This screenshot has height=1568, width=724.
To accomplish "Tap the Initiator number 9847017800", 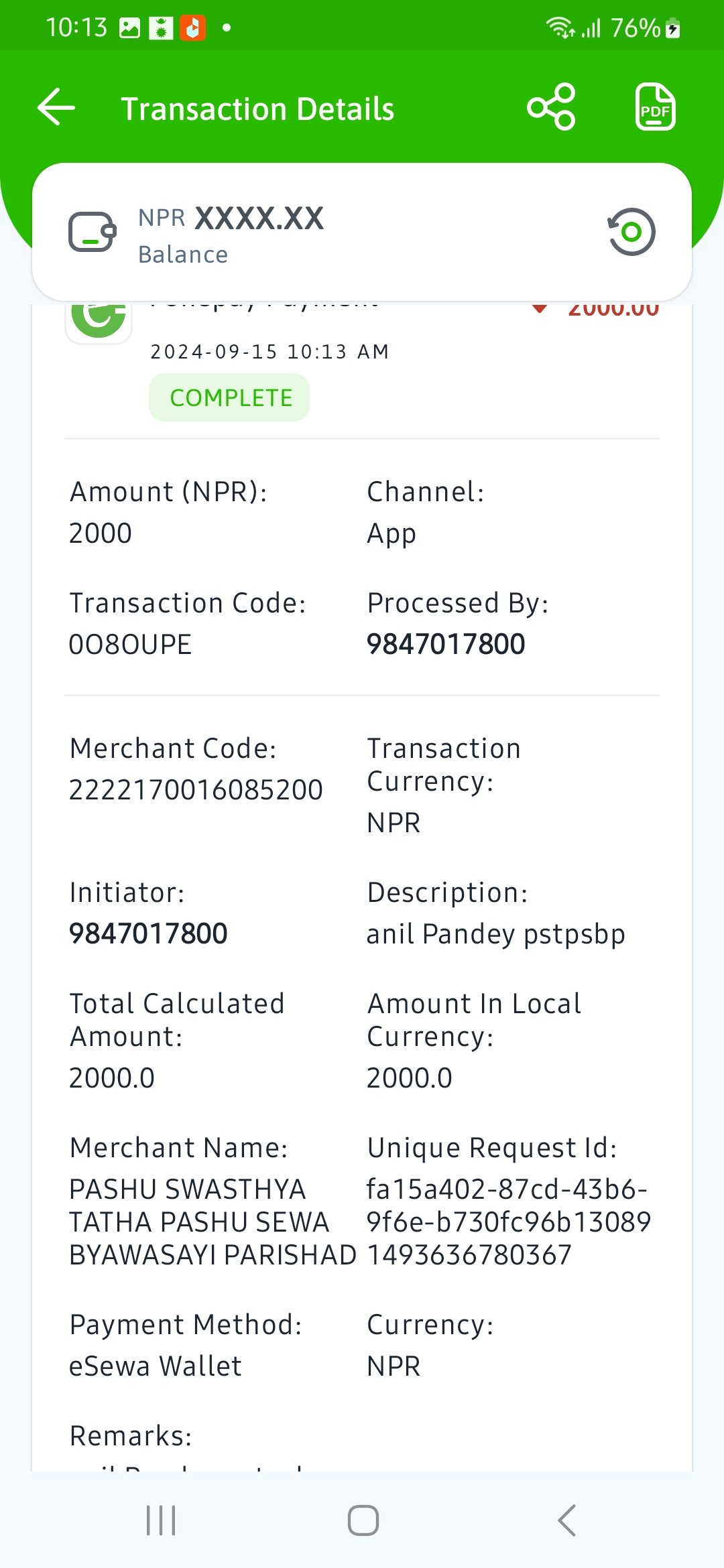I will coord(148,933).
